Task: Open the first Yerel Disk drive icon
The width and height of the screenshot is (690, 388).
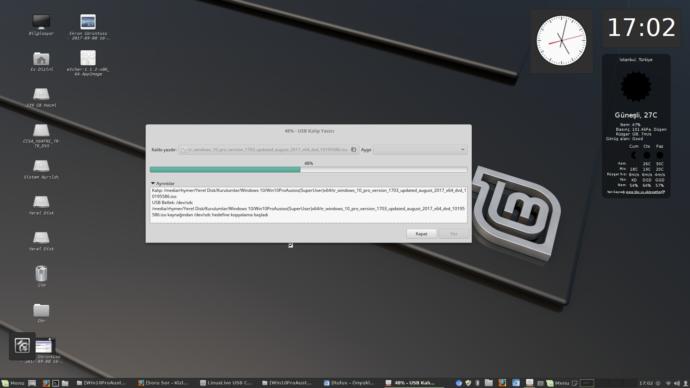Action: click(41, 202)
